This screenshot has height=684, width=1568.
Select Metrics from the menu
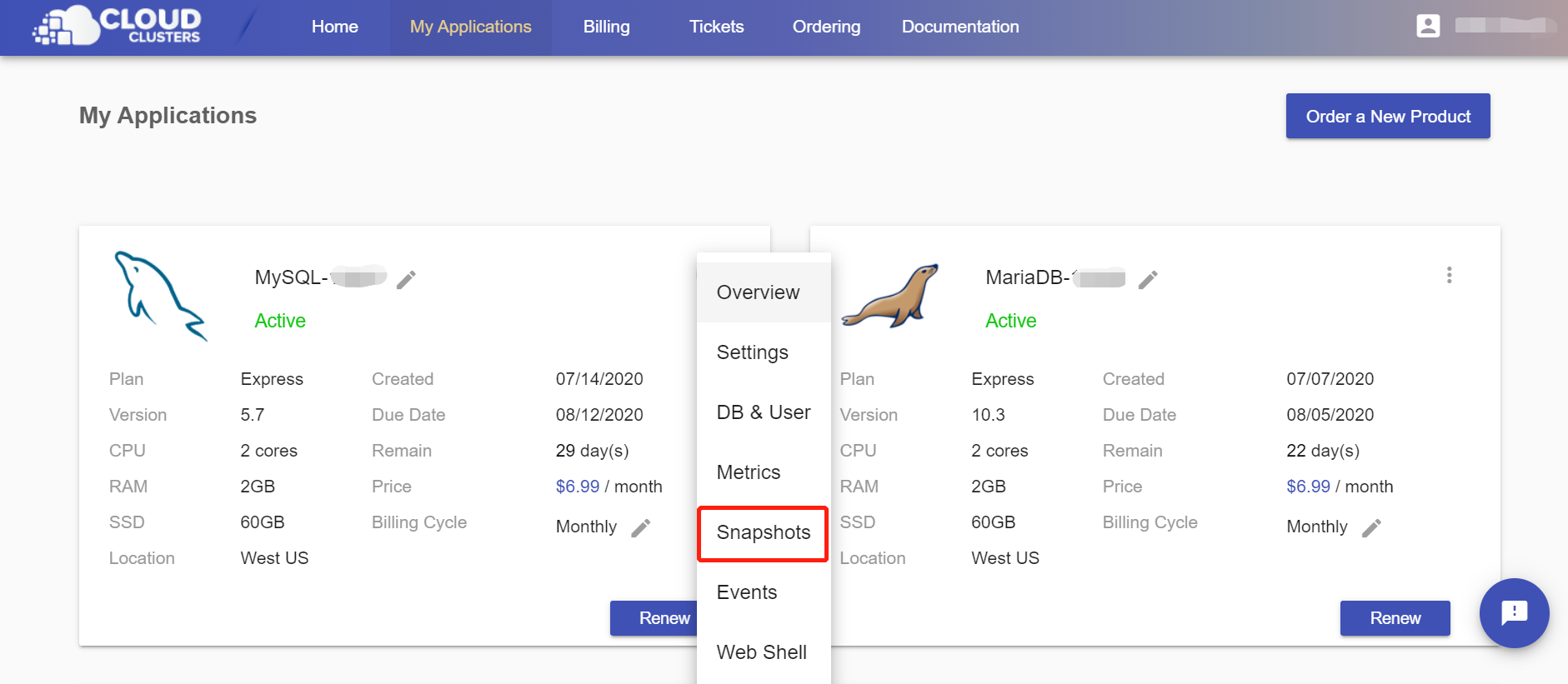[x=764, y=472]
